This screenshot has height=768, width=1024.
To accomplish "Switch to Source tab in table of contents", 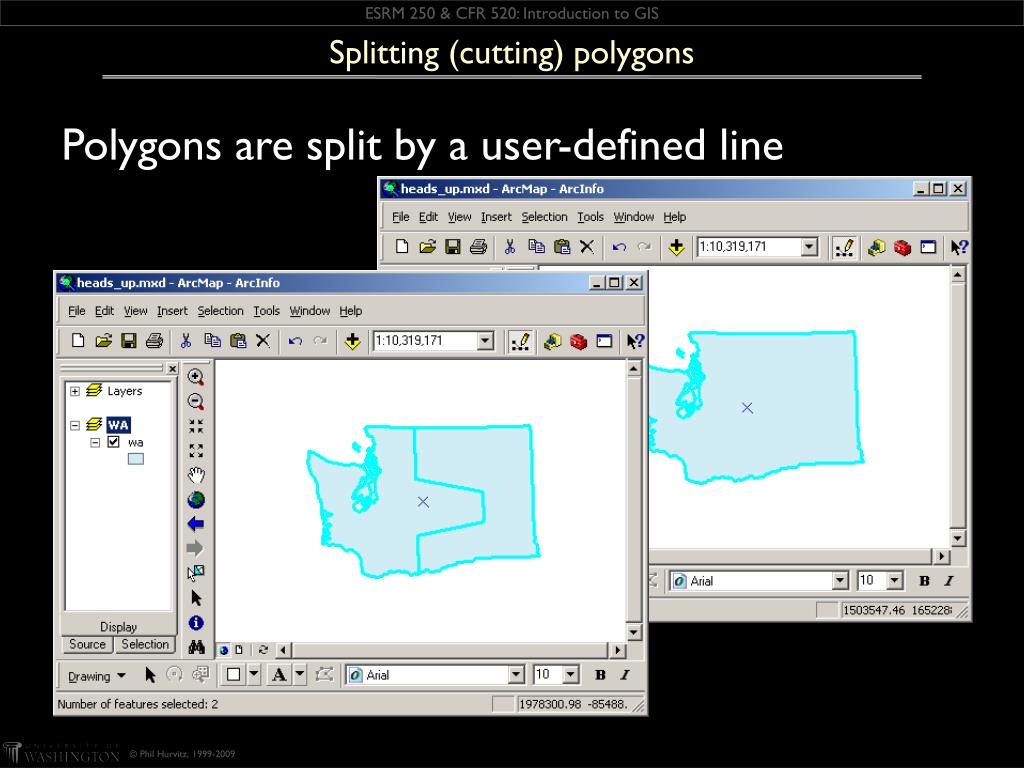I will tap(88, 645).
